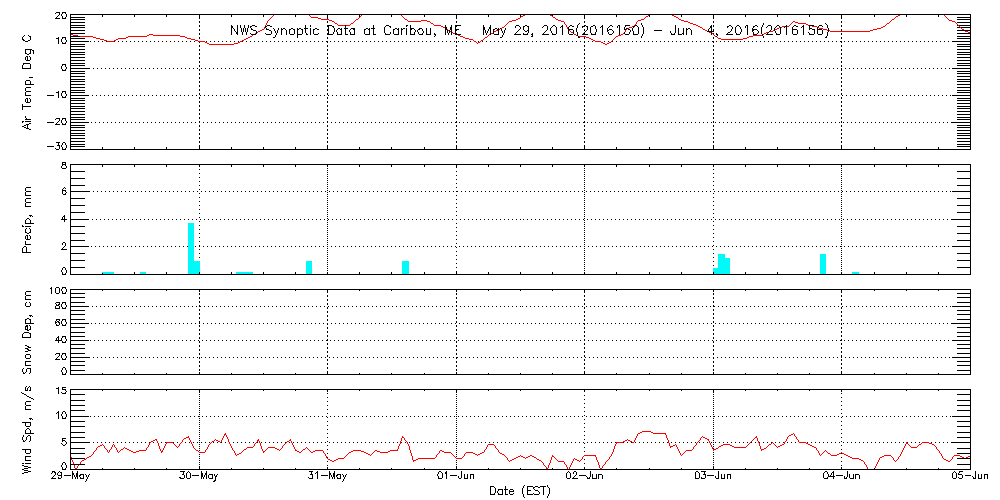Select the 30-May date tick label
The image size is (1000, 500).
pos(200,477)
